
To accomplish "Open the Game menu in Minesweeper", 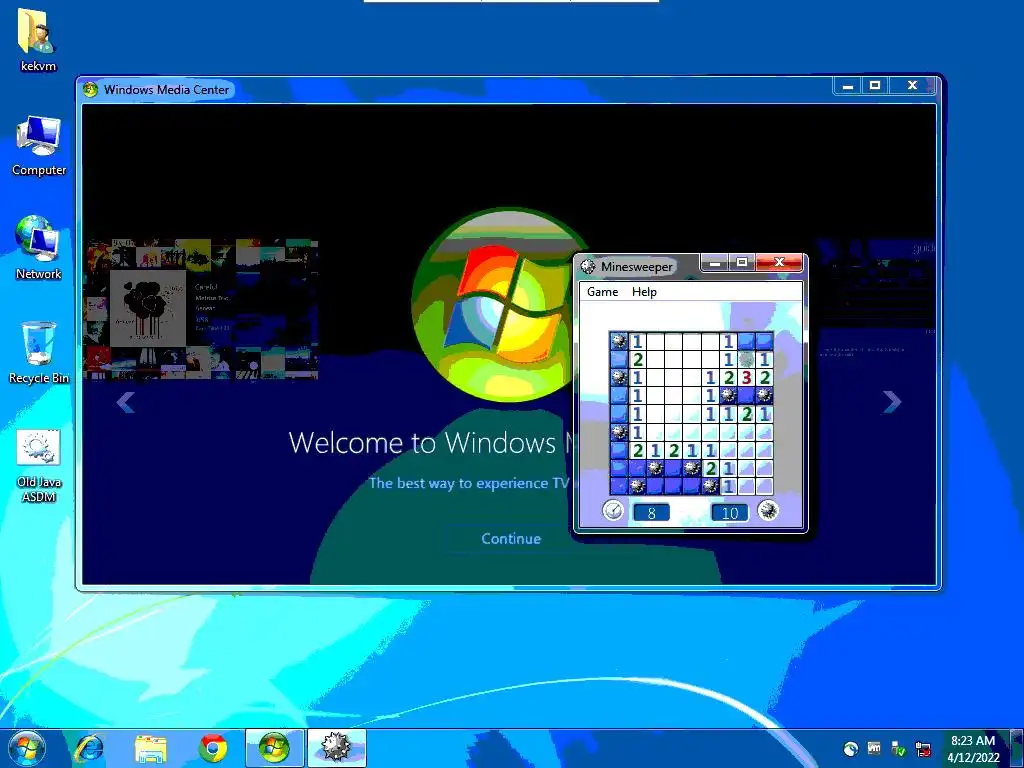I will tap(602, 292).
